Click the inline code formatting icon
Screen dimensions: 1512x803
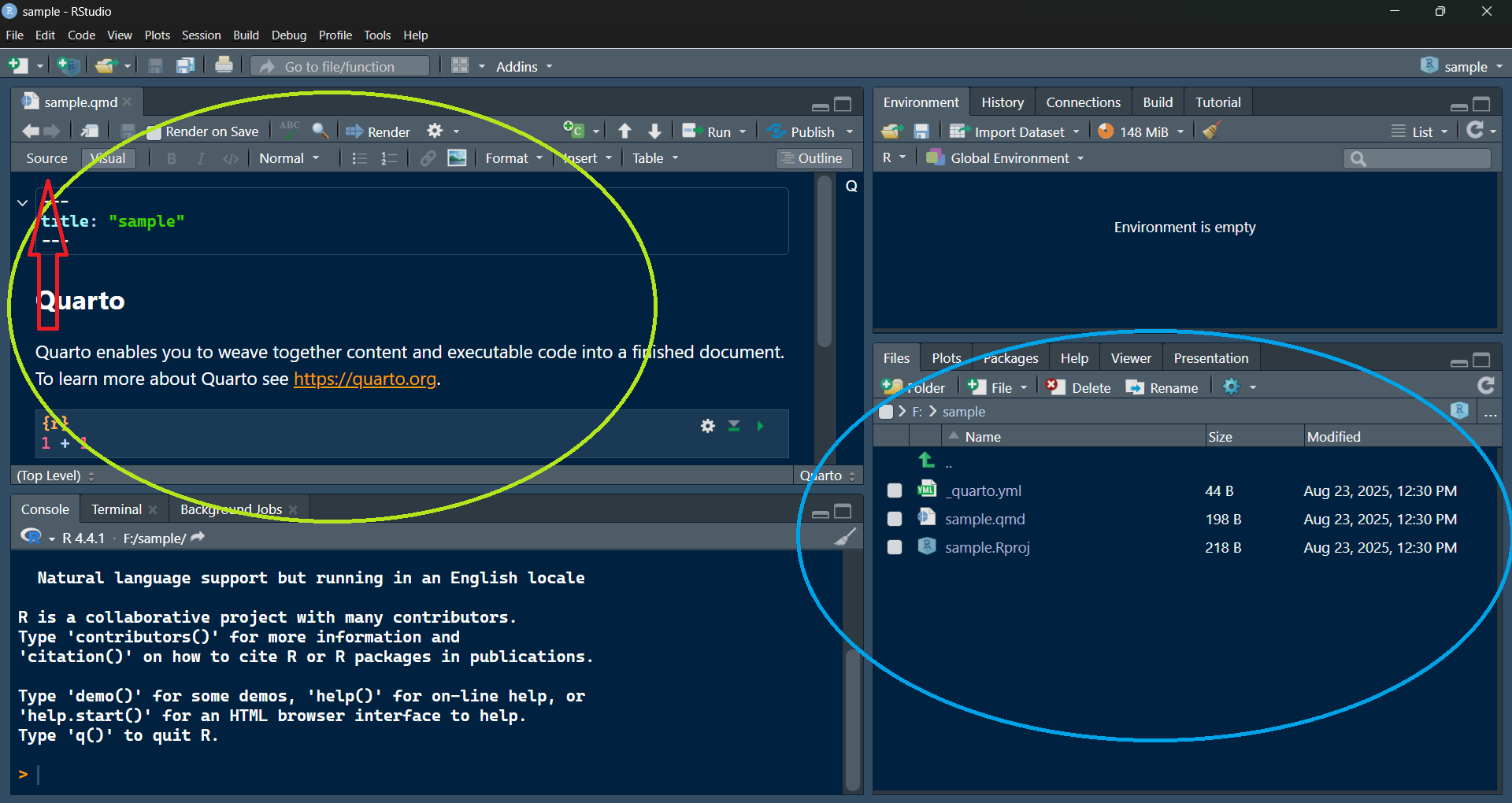pos(230,158)
